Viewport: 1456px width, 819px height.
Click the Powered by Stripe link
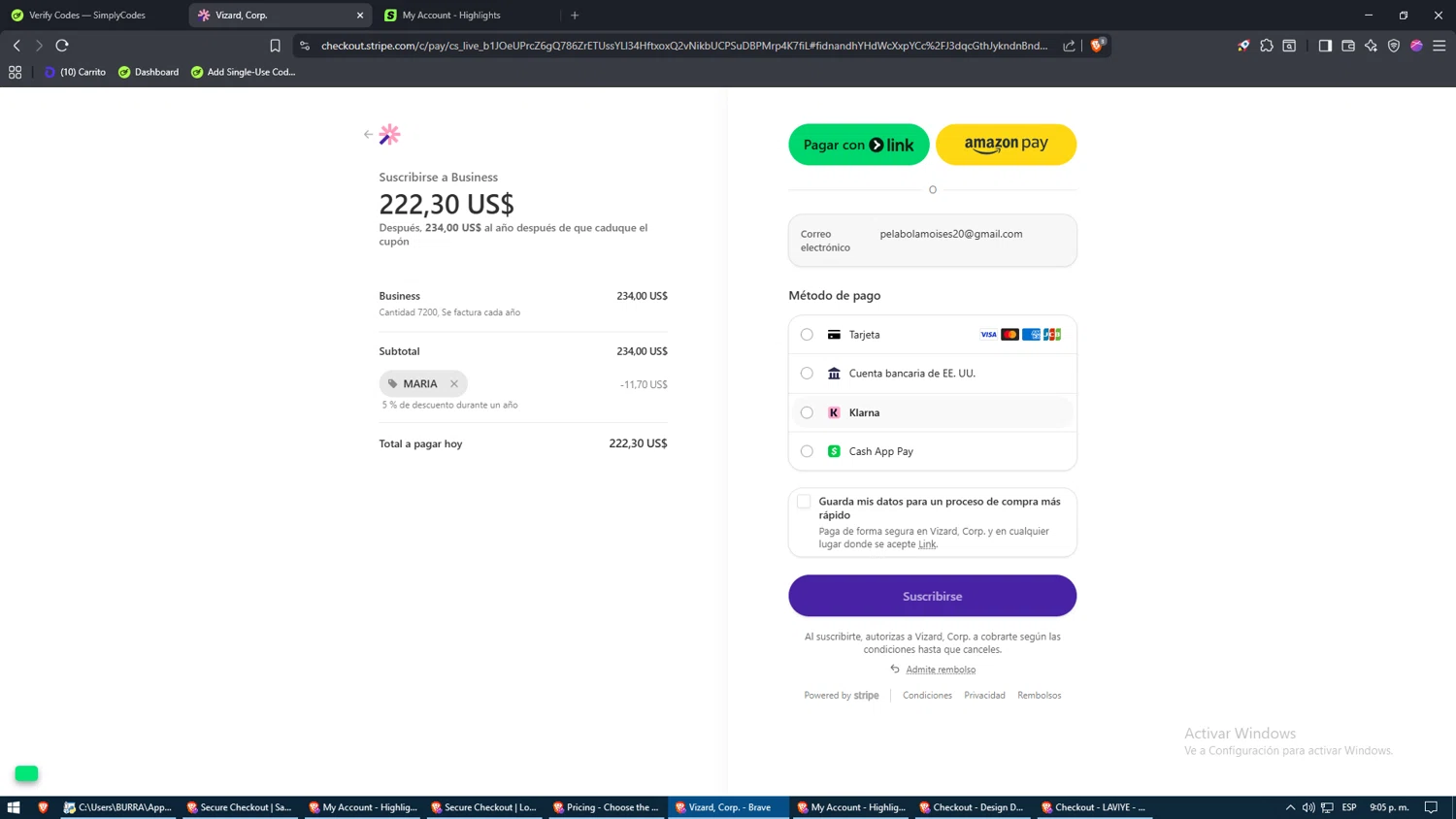[x=842, y=696]
